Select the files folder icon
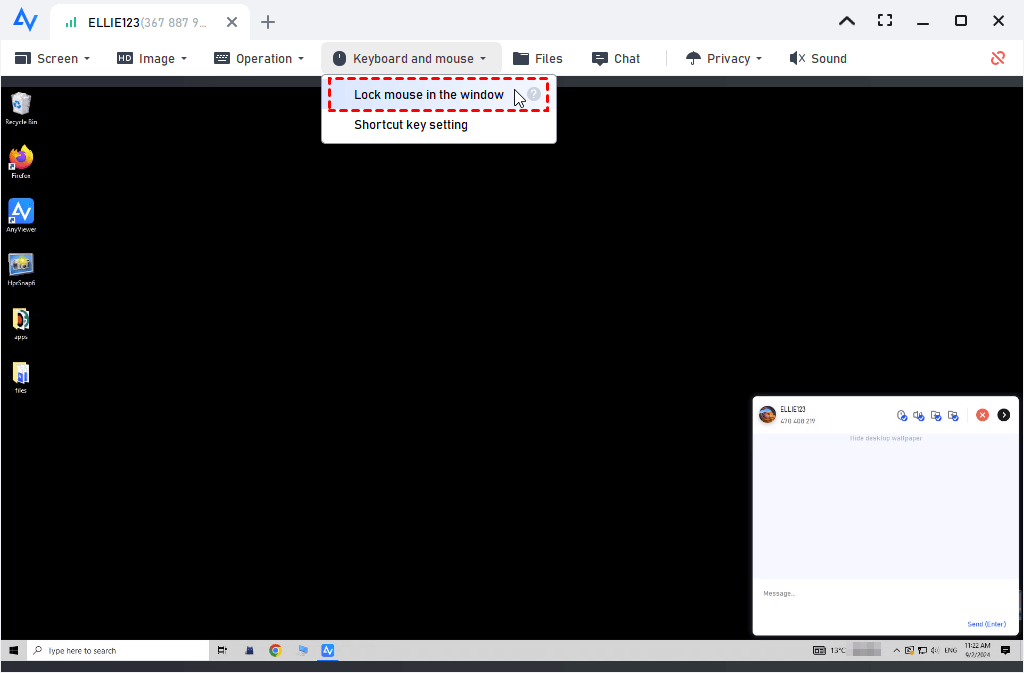The height and width of the screenshot is (673, 1024). click(x=21, y=377)
